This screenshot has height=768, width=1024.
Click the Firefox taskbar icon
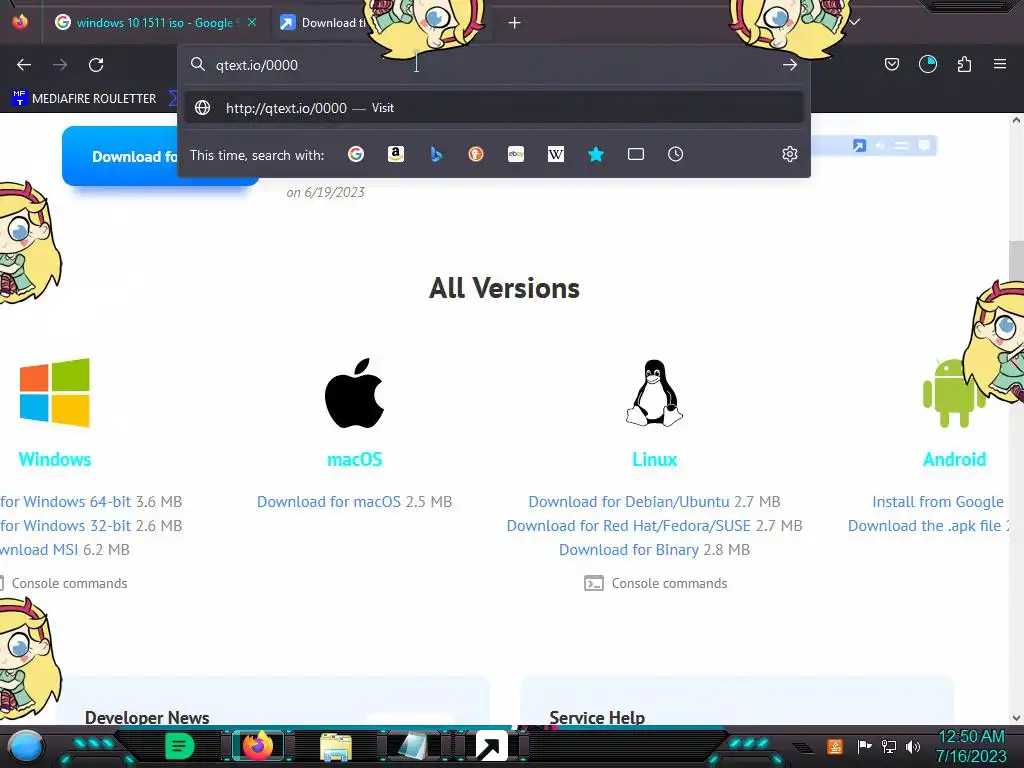tap(257, 746)
